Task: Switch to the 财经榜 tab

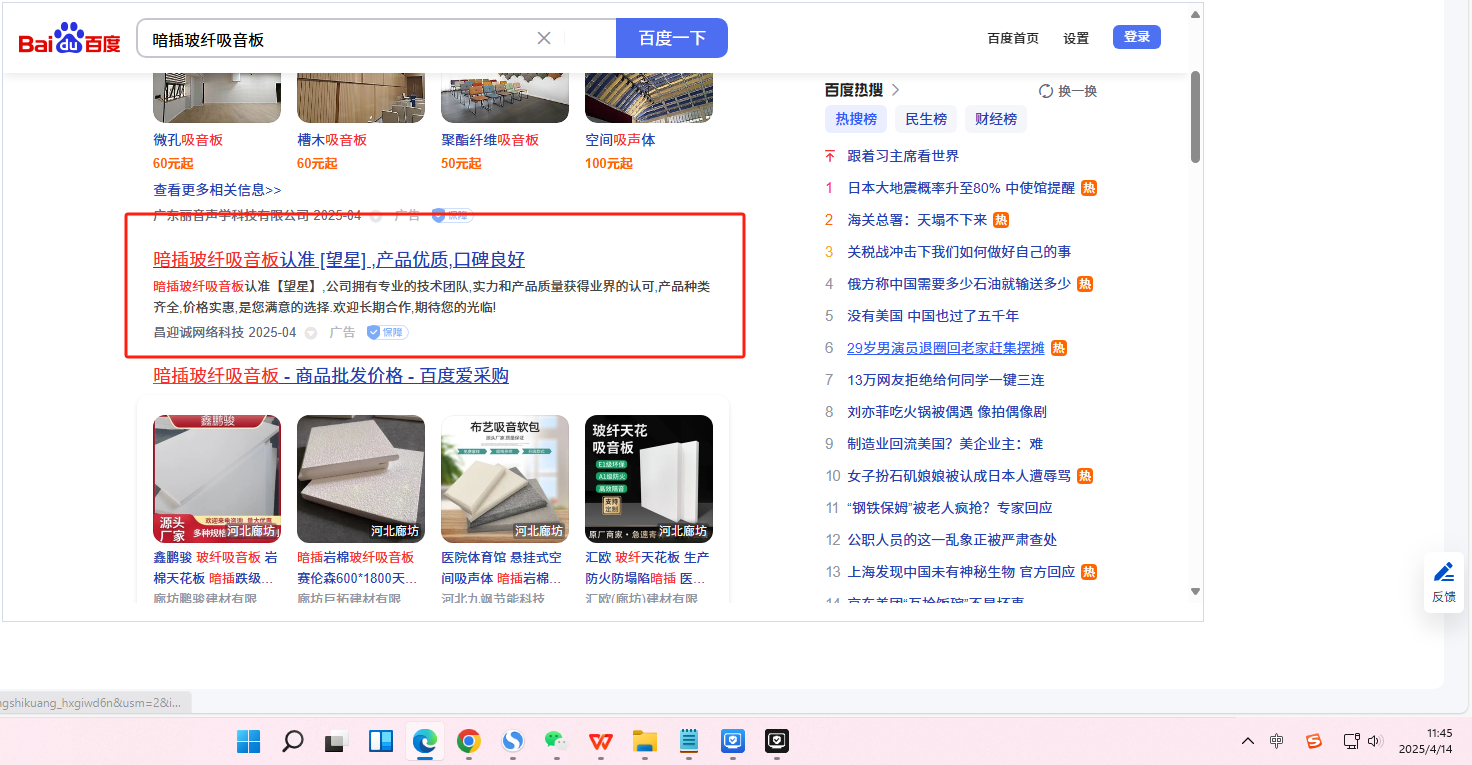Action: coord(996,119)
